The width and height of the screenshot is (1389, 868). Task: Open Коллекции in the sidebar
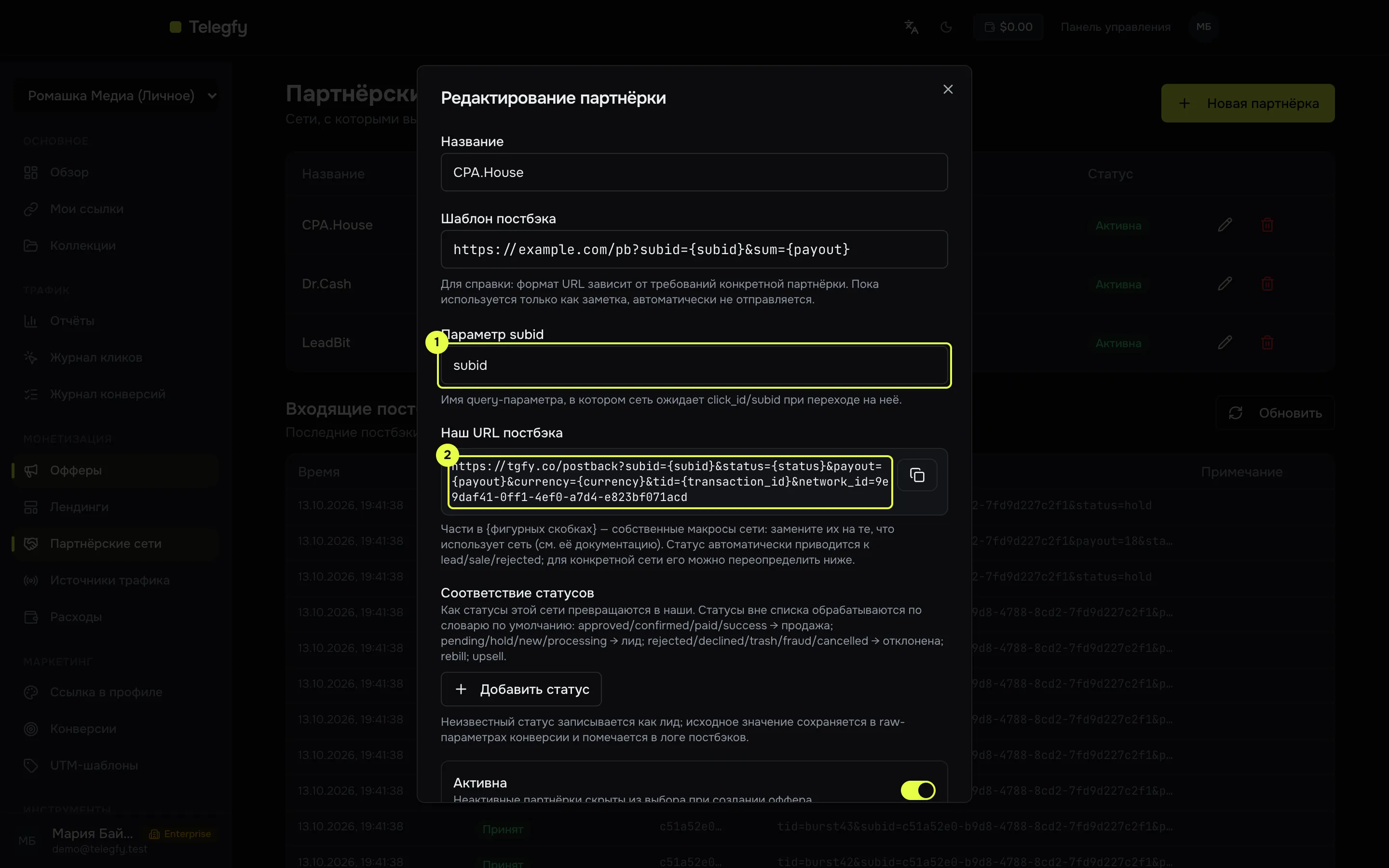(x=115, y=246)
